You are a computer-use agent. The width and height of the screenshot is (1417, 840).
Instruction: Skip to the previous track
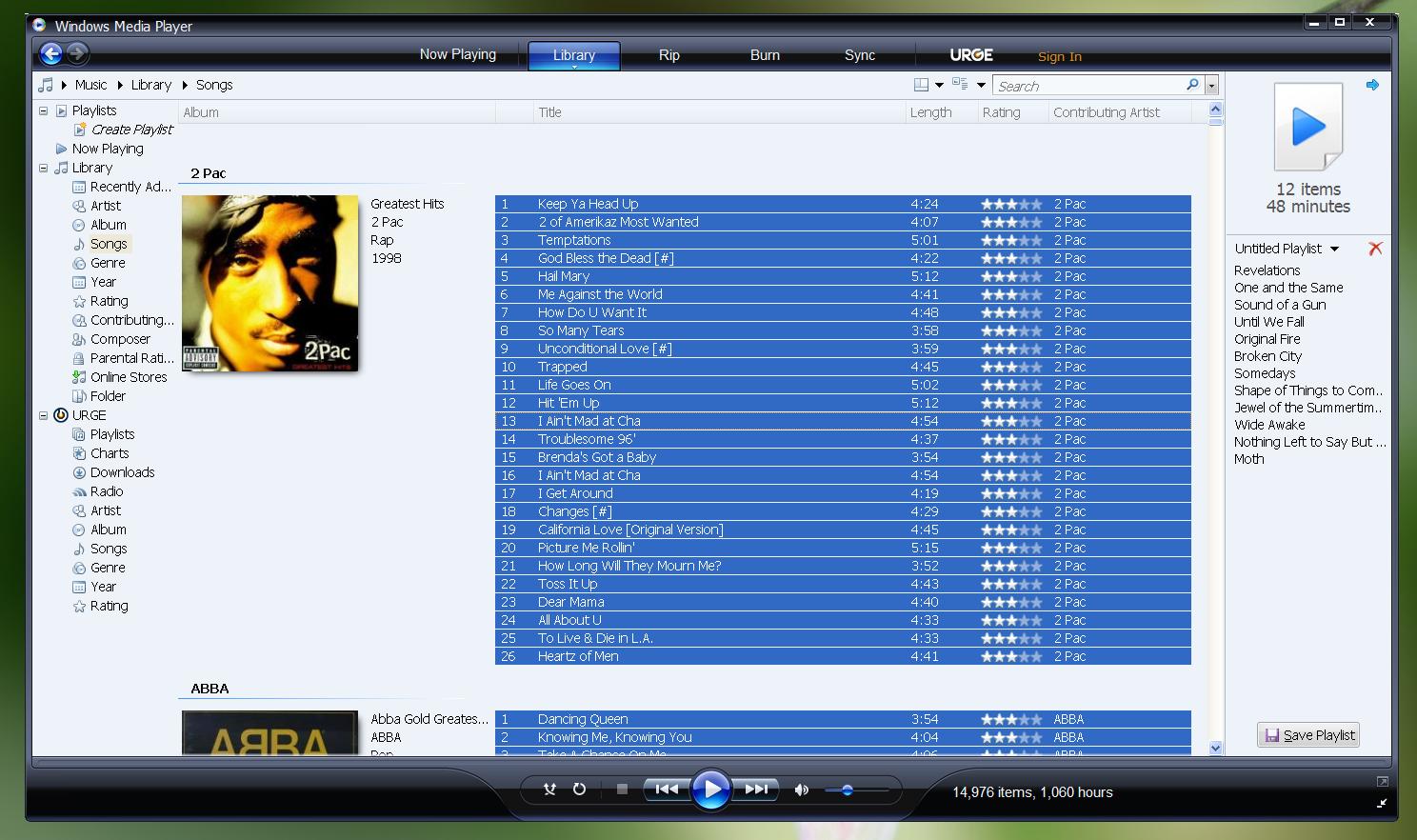tap(667, 790)
